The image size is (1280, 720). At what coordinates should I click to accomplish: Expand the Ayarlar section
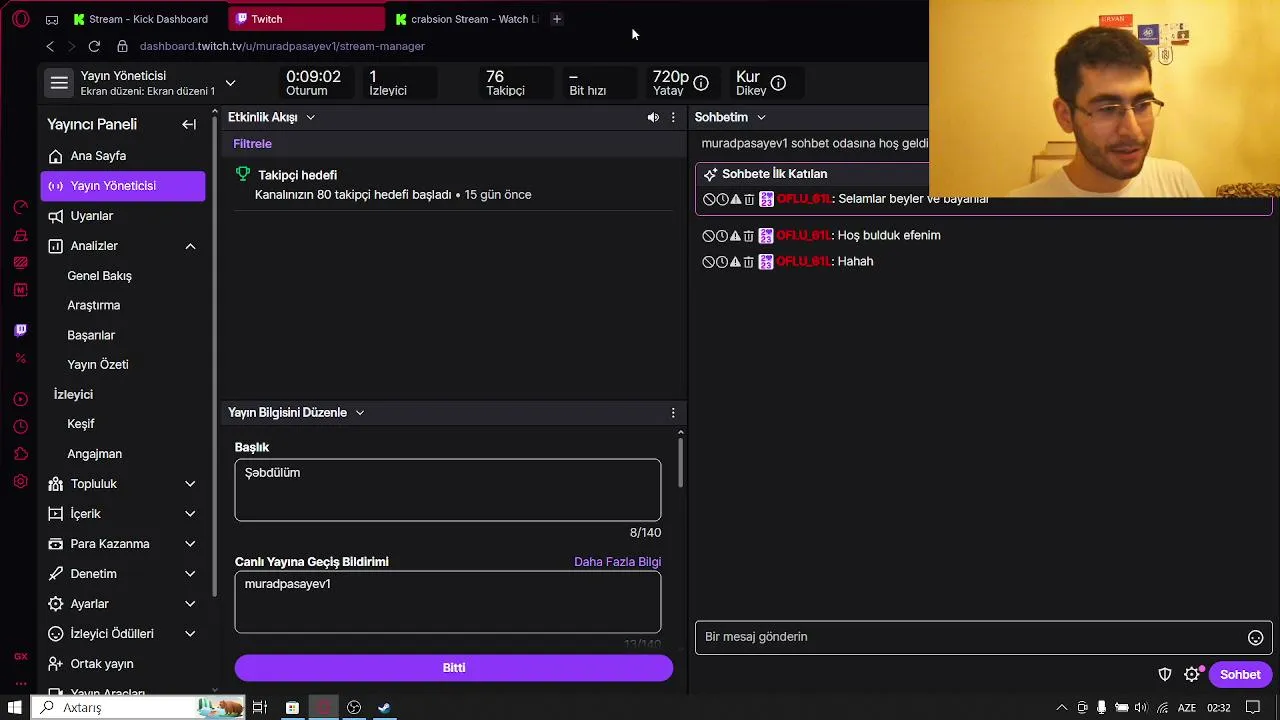(x=190, y=604)
